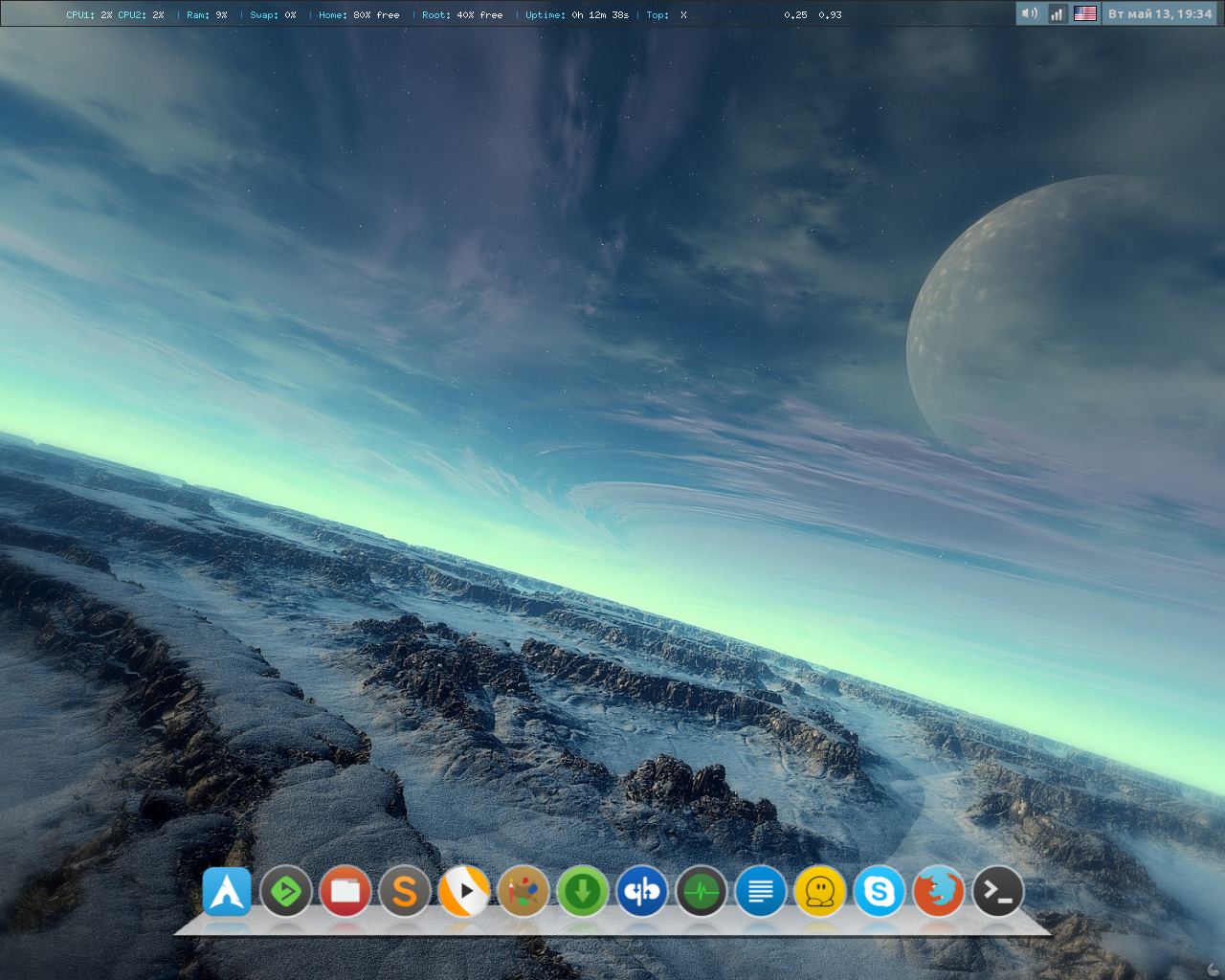Click the 'Top: X' process readout
Screen dimensions: 1225x980
(666, 15)
